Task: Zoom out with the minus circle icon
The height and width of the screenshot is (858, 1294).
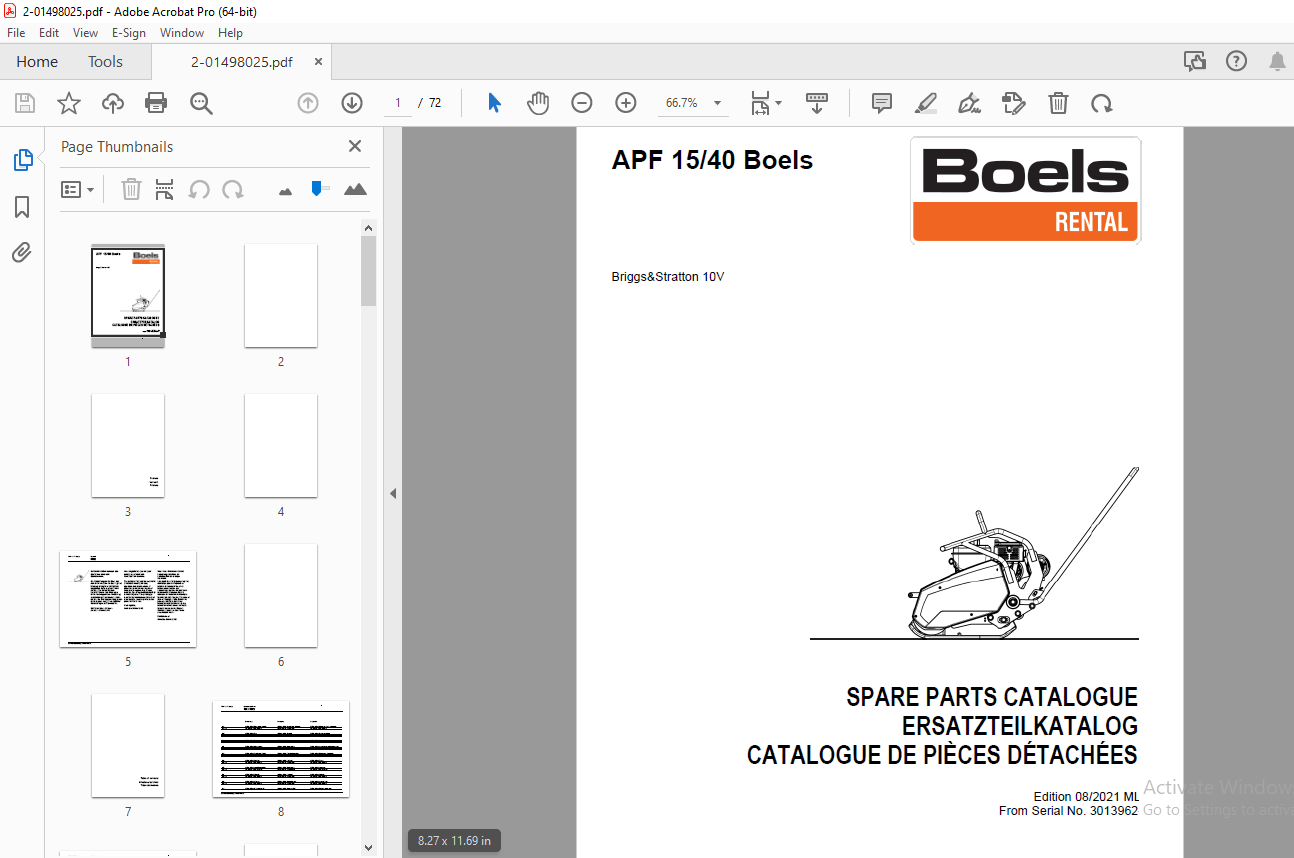Action: (582, 103)
